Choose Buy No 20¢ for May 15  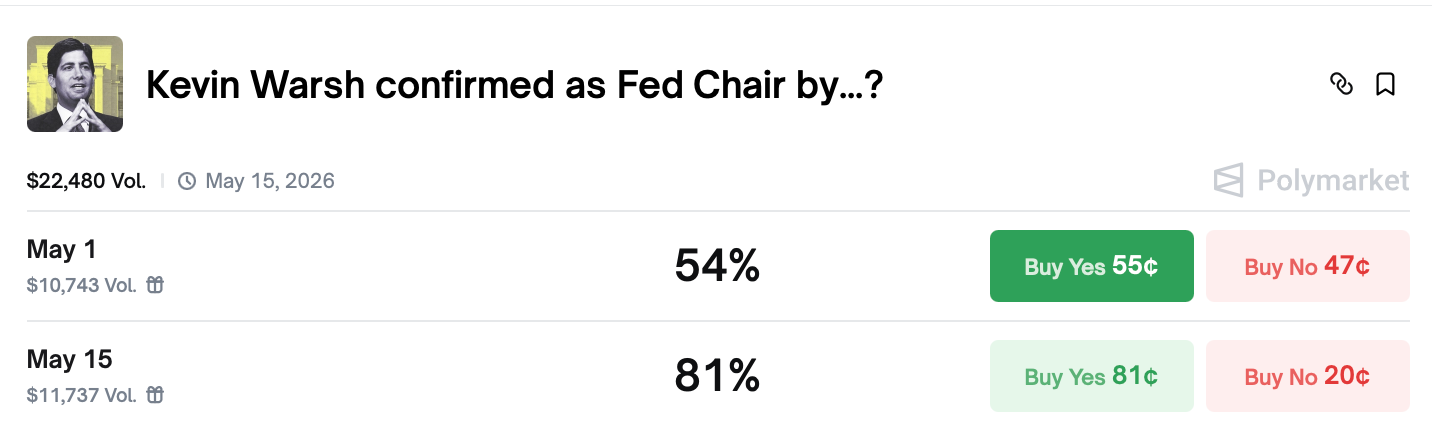(1307, 376)
